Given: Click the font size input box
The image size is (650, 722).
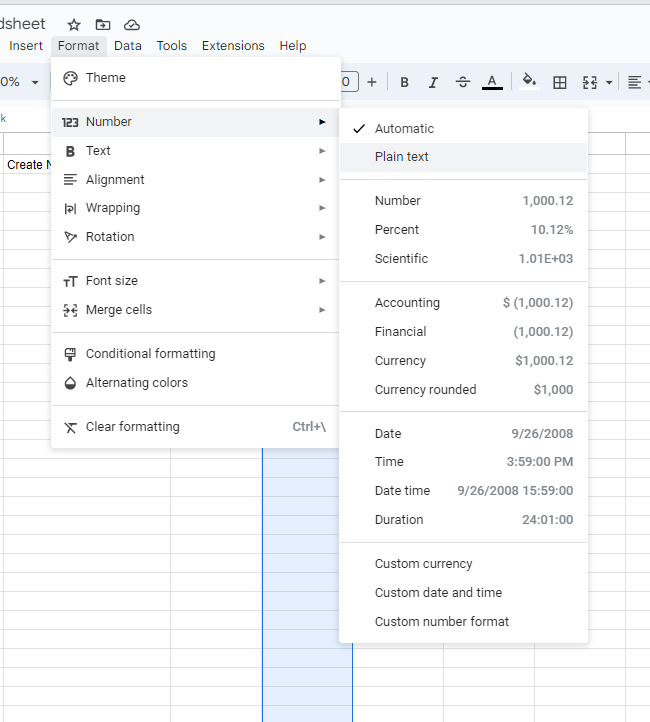Looking at the screenshot, I should point(348,82).
